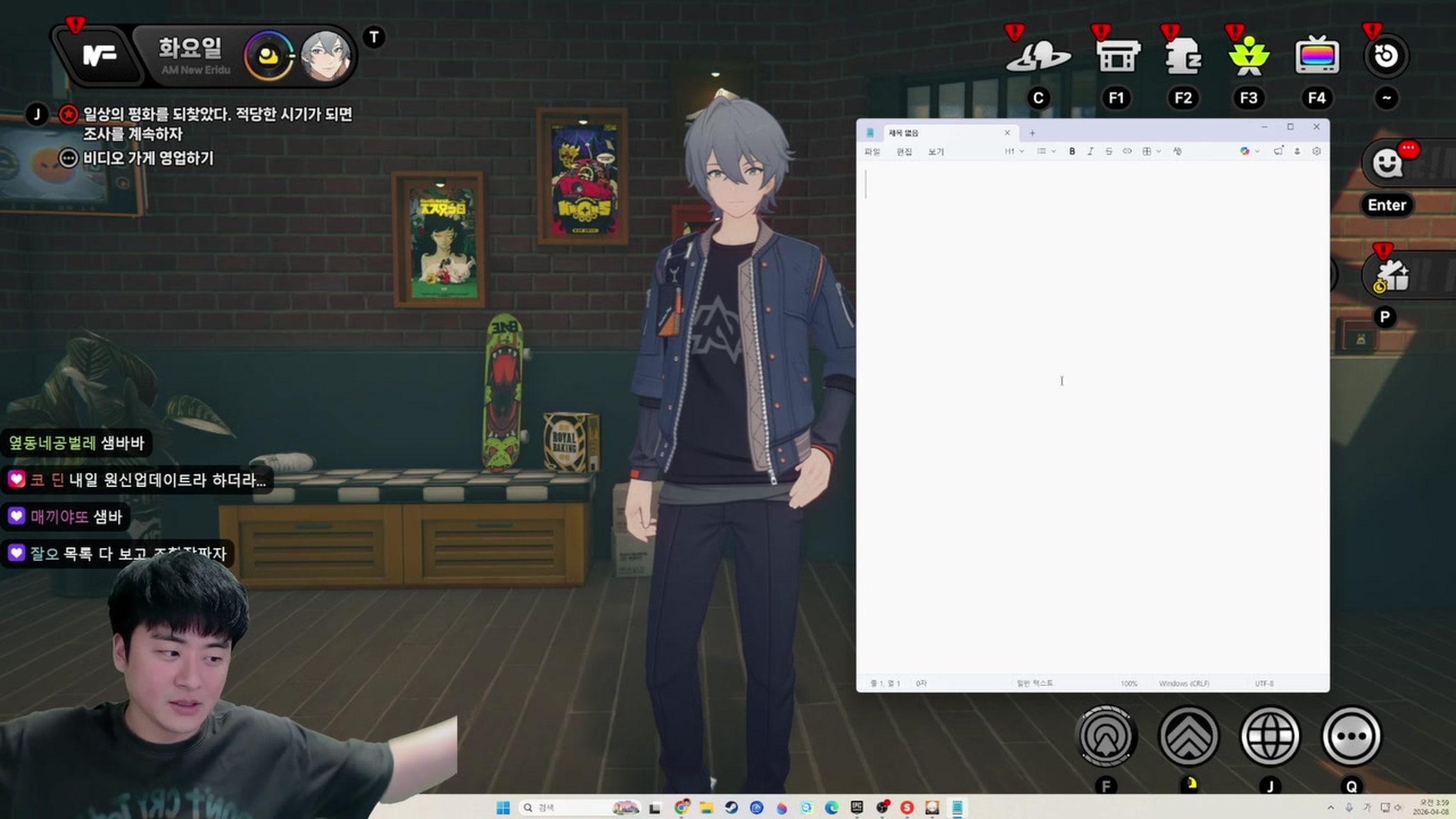1456x819 pixels.
Task: Open the F4 television icon in game
Action: click(1317, 56)
